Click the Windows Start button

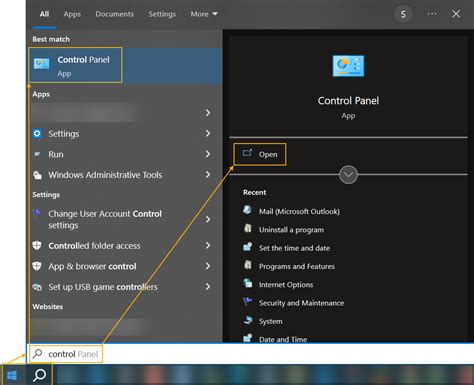point(12,375)
